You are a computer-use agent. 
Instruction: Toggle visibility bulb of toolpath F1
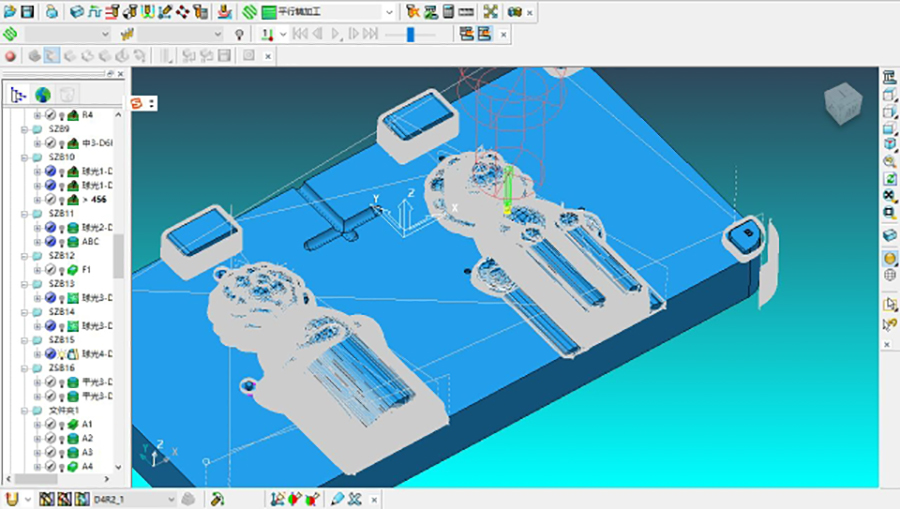61,269
